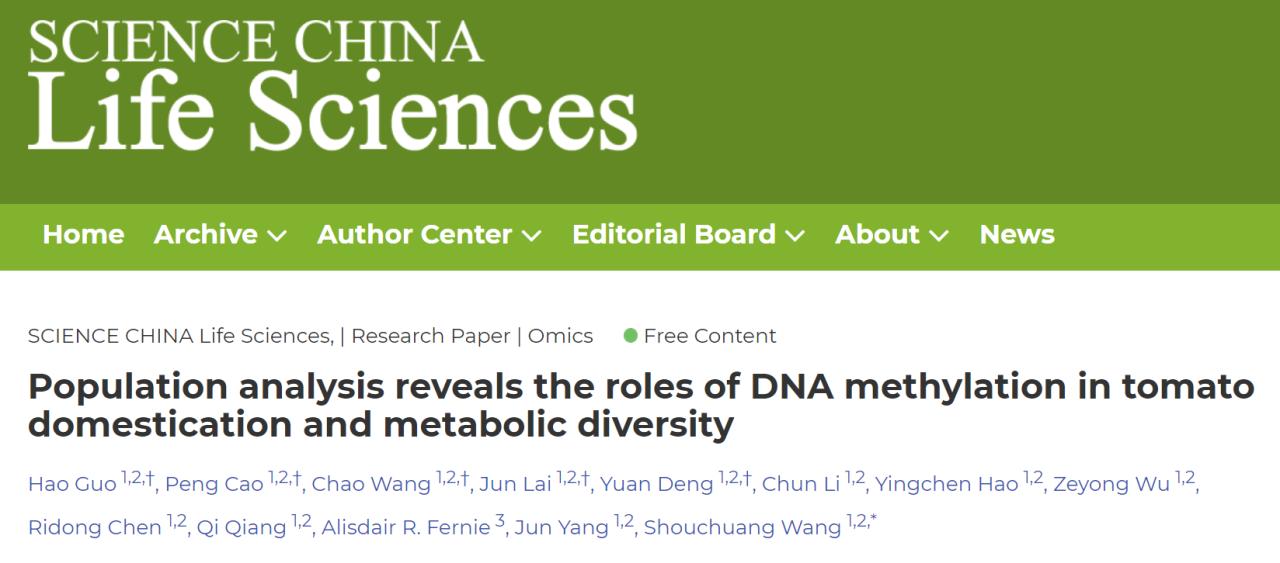
Task: Open author Yuan Deng link
Action: click(x=656, y=484)
